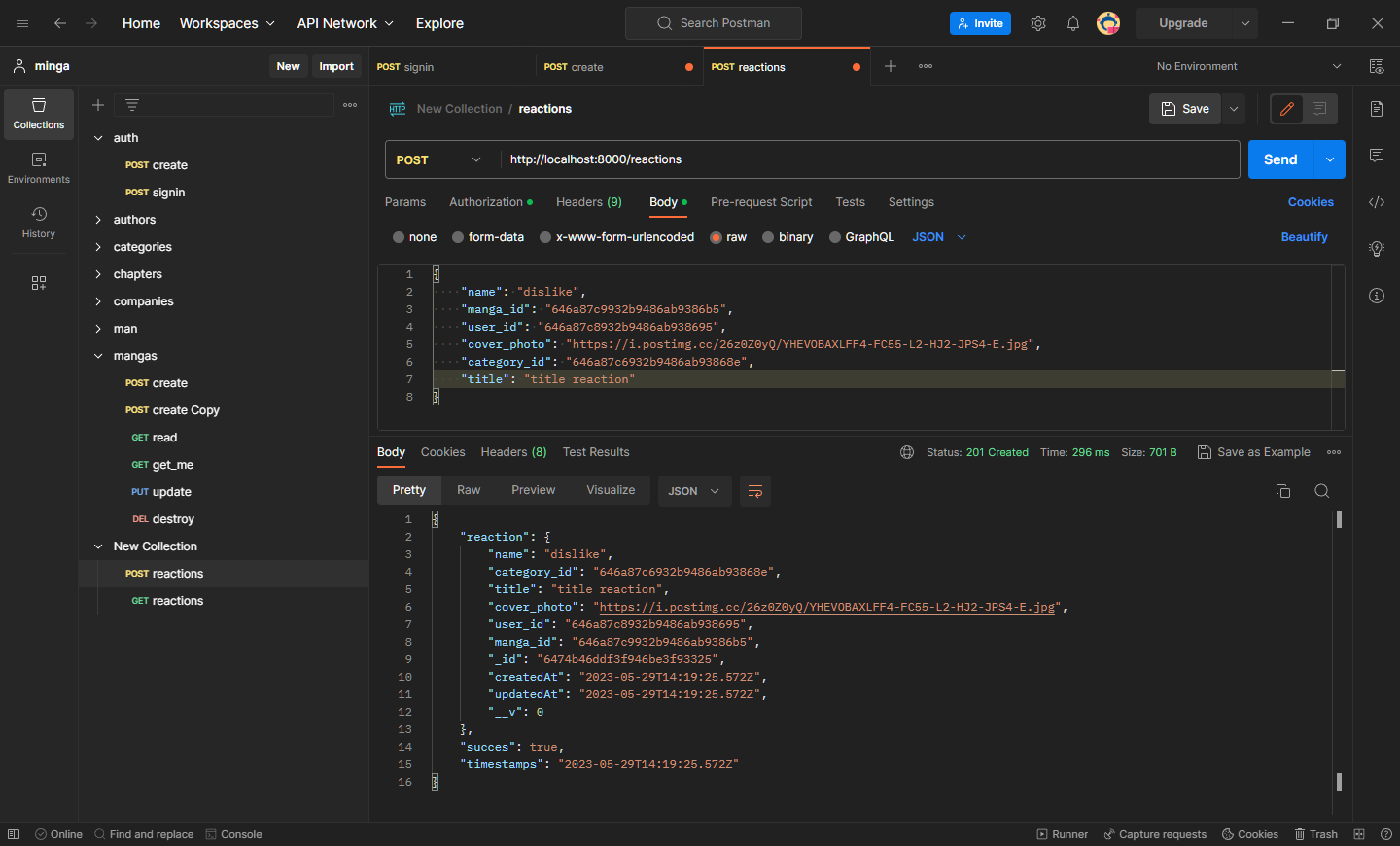The image size is (1400, 846).
Task: Select the binary body type radio button
Action: [768, 237]
